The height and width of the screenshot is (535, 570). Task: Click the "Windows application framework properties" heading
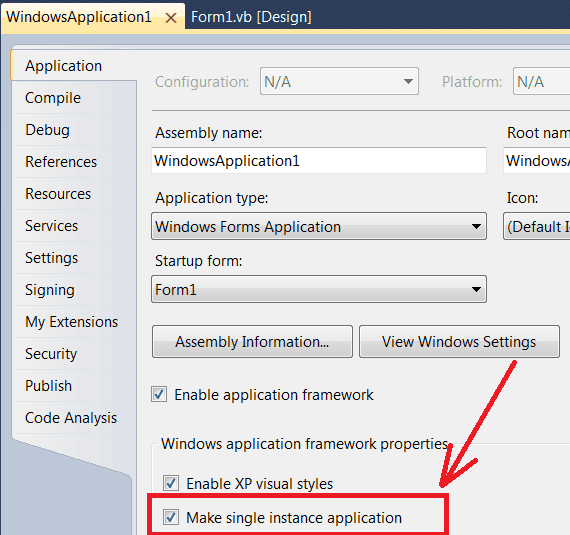tap(305, 444)
